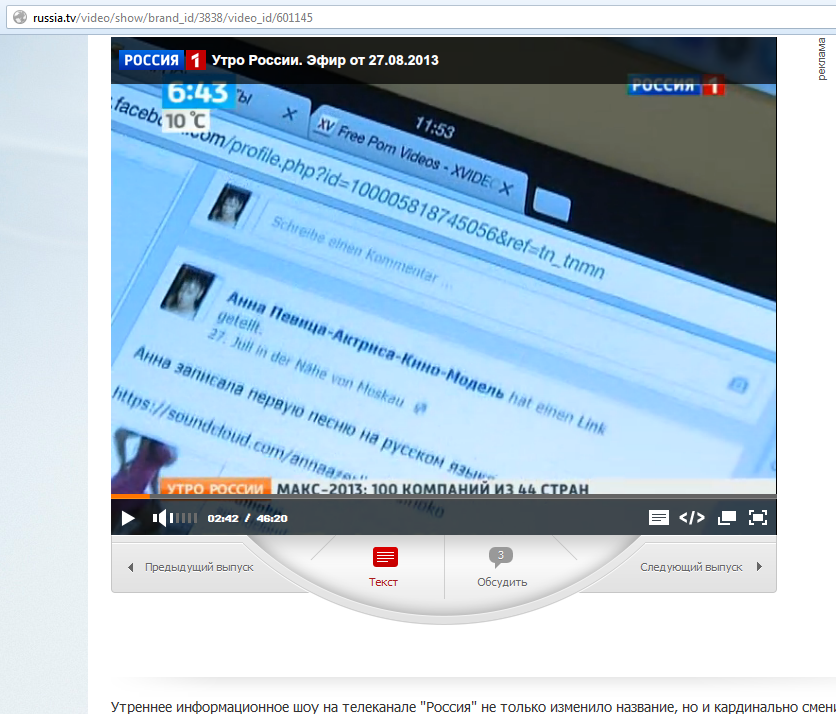Play the video with the play button

tap(128, 518)
